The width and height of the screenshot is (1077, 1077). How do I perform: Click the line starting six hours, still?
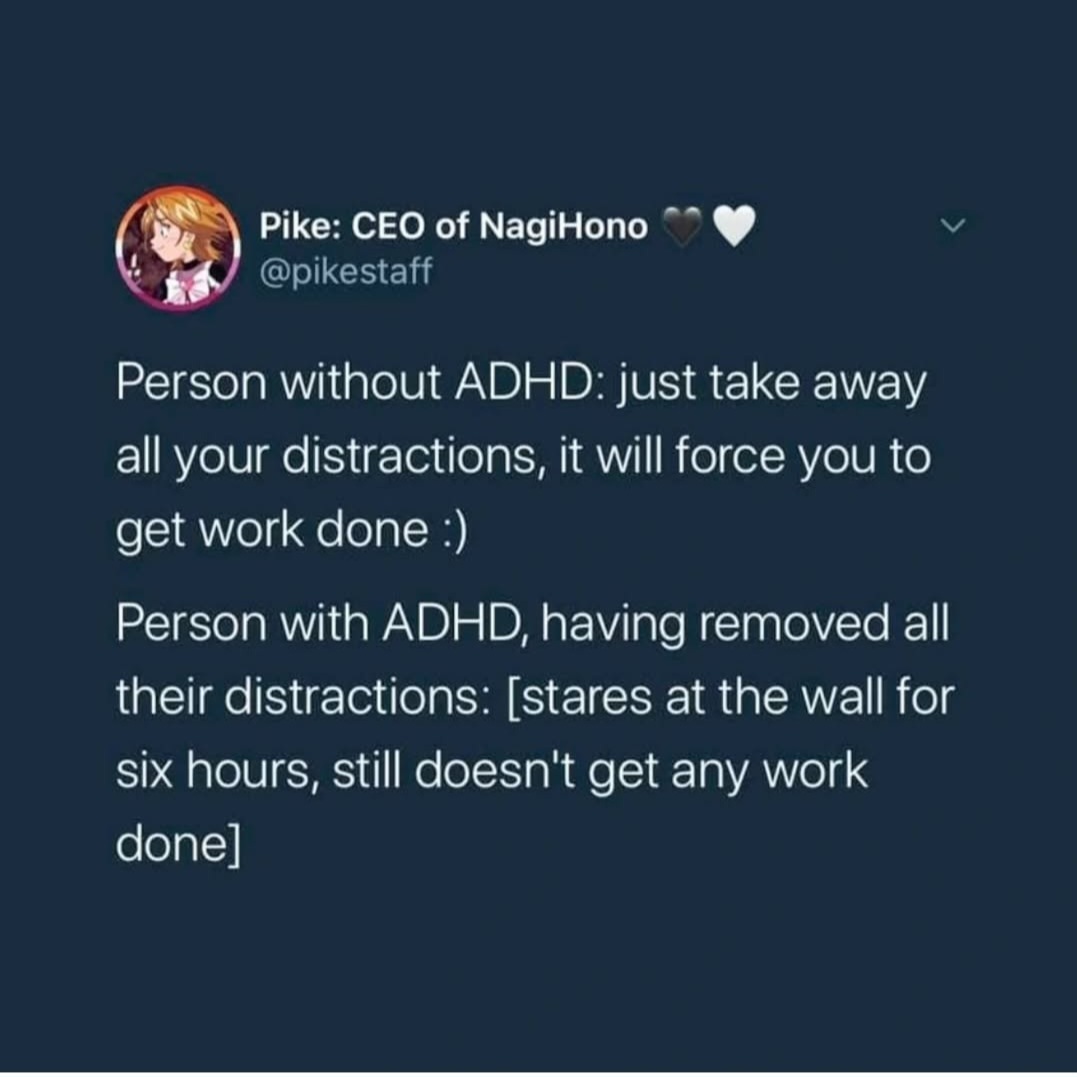492,772
